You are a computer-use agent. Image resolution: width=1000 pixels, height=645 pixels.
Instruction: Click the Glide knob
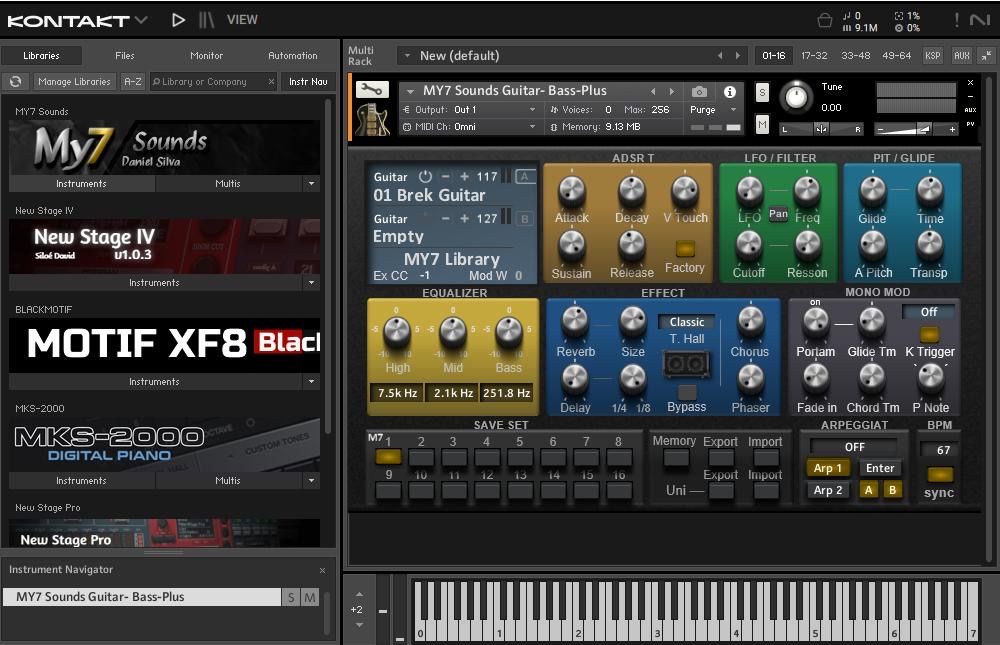pyautogui.click(x=872, y=190)
